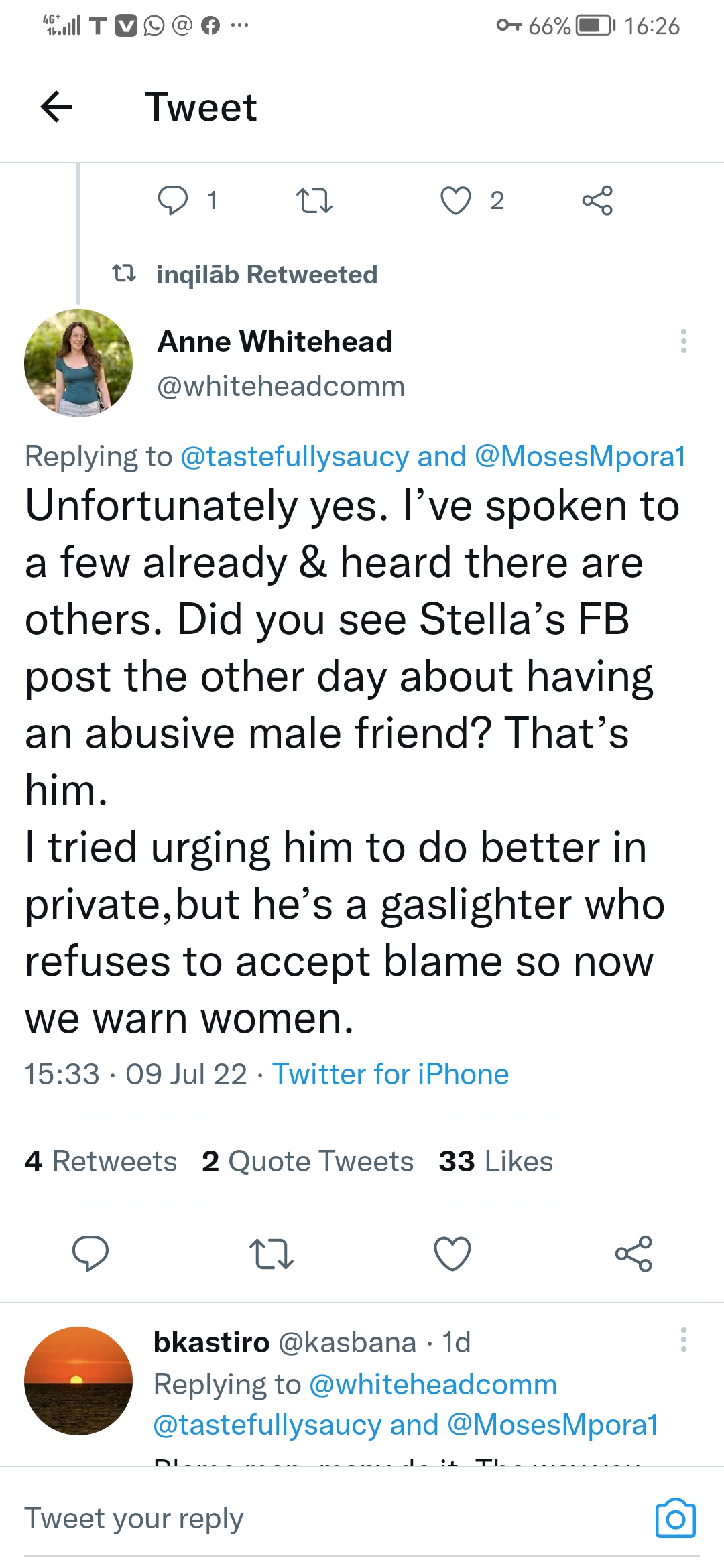Open the @tastefullysaucy mention in Anne's tweet
This screenshot has width=724, height=1568.
coord(294,456)
